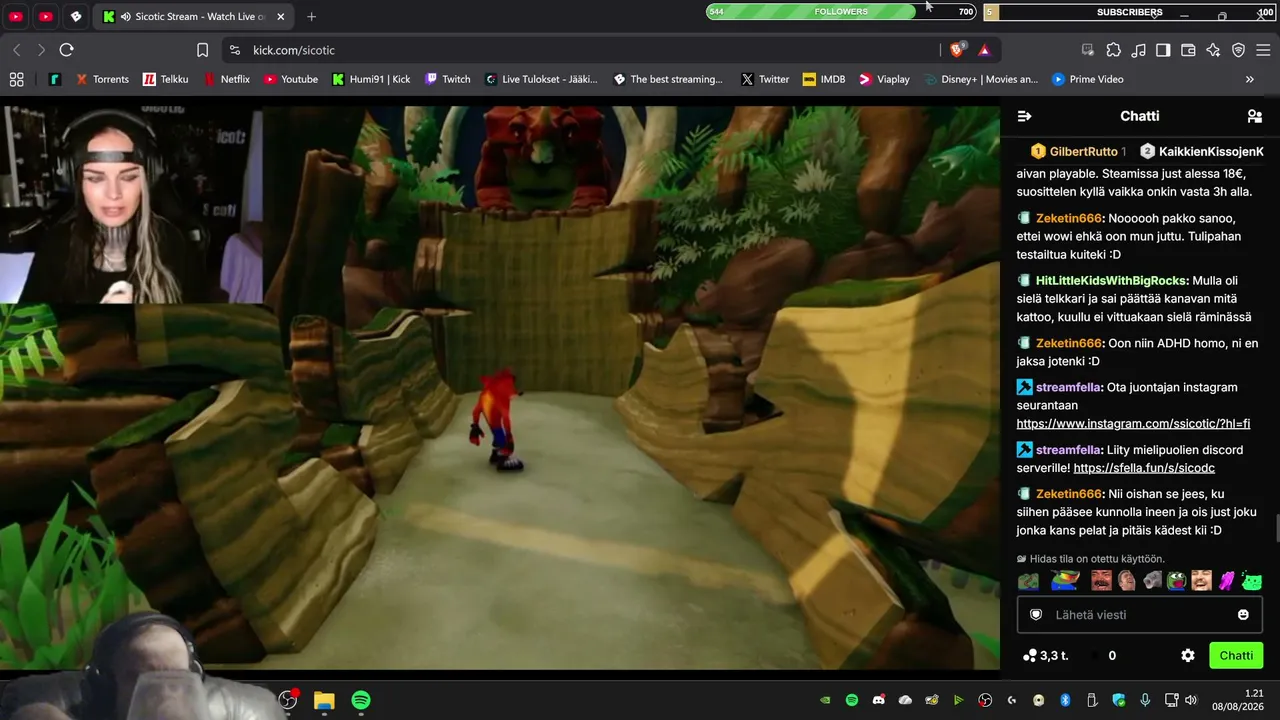Insert the Pepe with rainbow visor emote
1280x720 pixels.
1064,581
